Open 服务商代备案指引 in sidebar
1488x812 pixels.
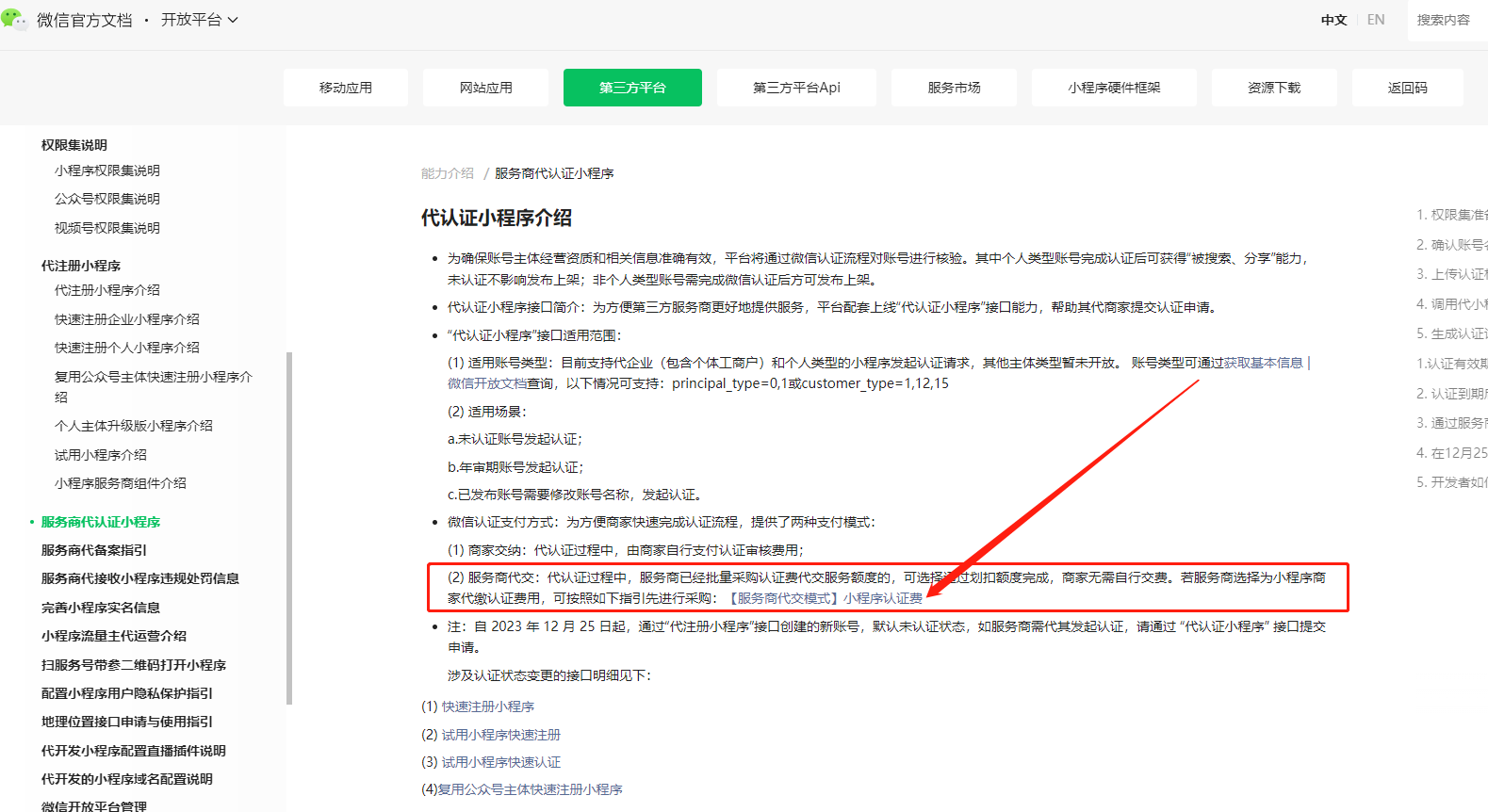94,550
